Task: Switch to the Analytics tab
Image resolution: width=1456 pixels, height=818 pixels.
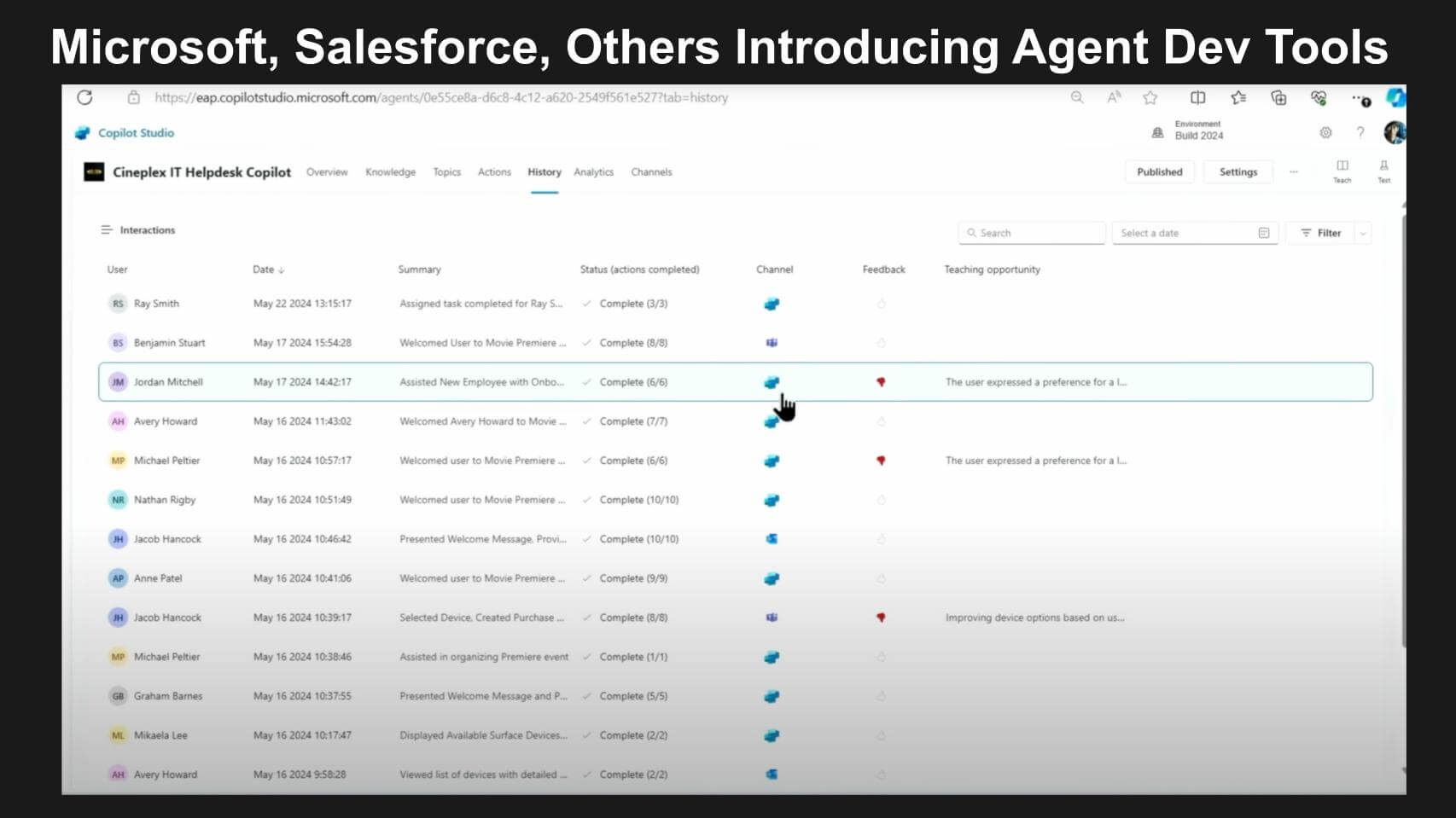Action: pyautogui.click(x=593, y=172)
